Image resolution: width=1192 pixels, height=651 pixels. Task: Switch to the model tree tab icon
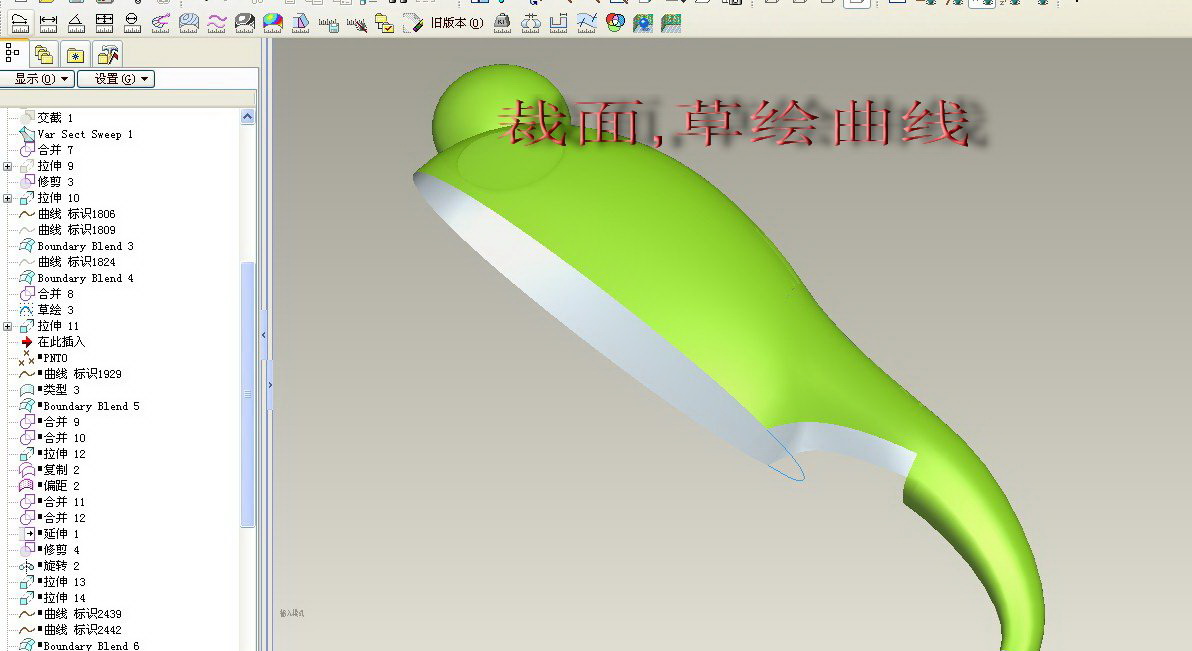coord(13,53)
